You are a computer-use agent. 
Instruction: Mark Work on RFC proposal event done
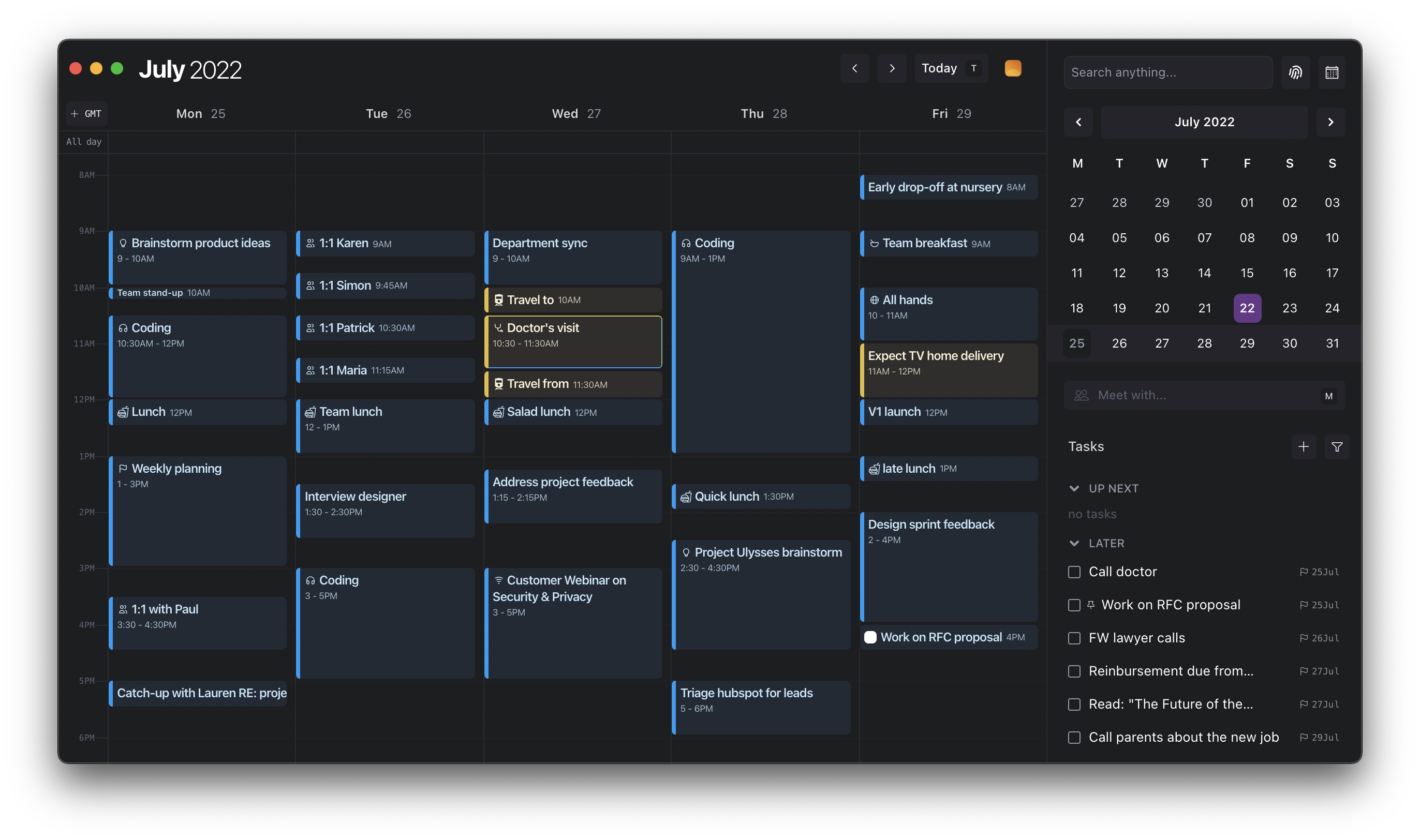pos(870,637)
